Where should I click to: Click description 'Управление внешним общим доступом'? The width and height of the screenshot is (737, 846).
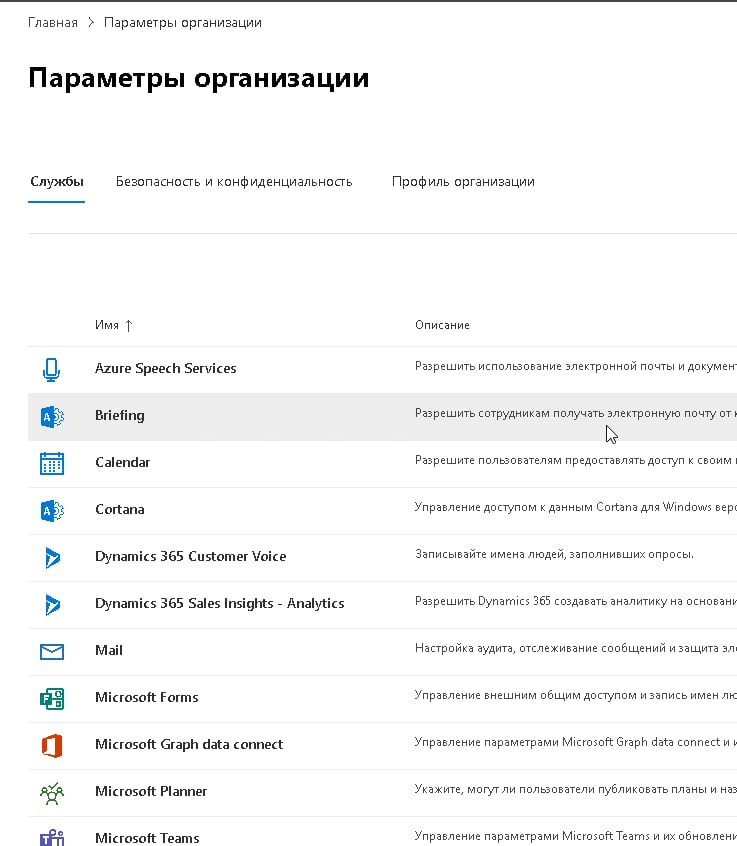tap(576, 694)
